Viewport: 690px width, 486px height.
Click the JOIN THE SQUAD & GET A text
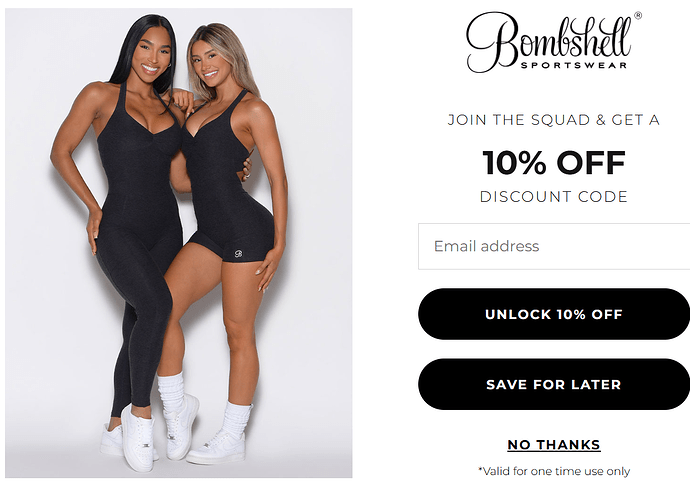click(x=554, y=120)
